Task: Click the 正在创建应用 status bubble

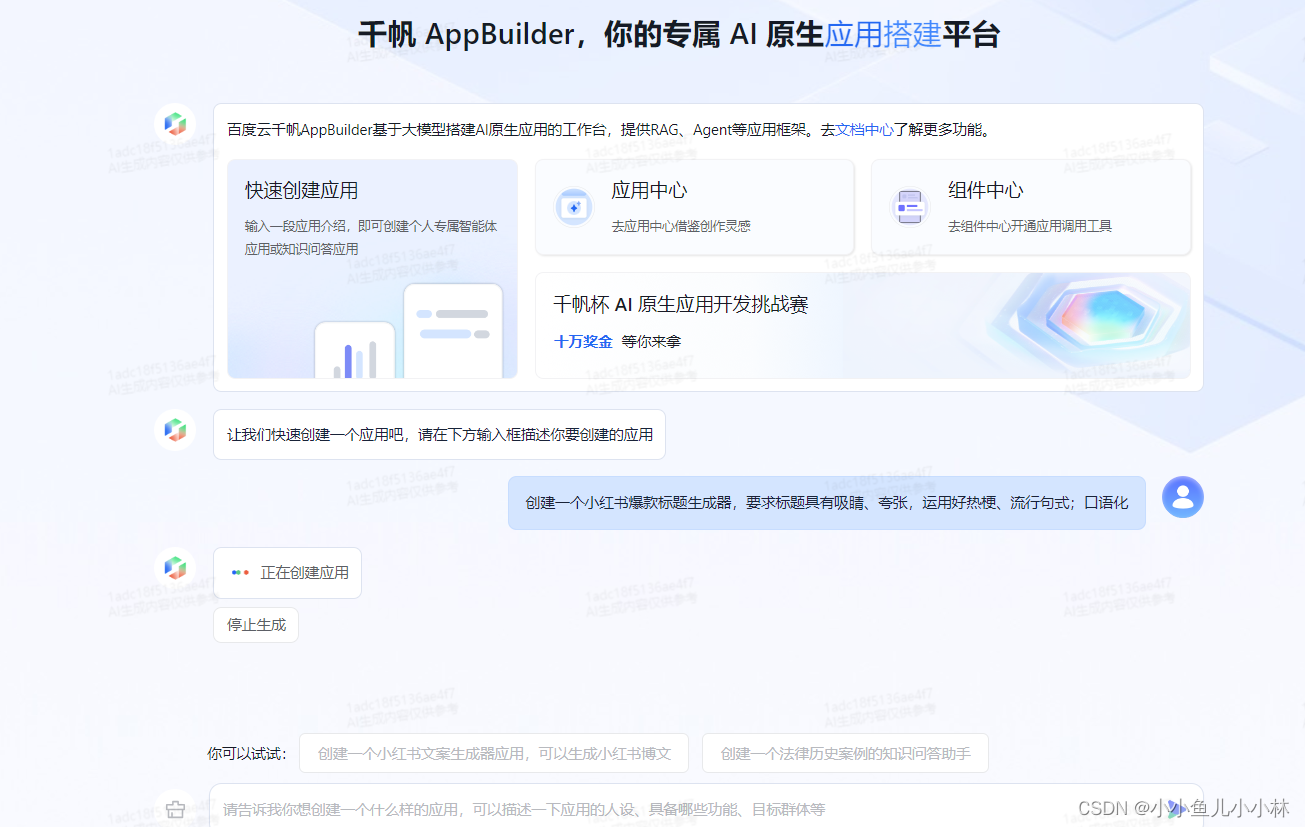Action: (287, 573)
